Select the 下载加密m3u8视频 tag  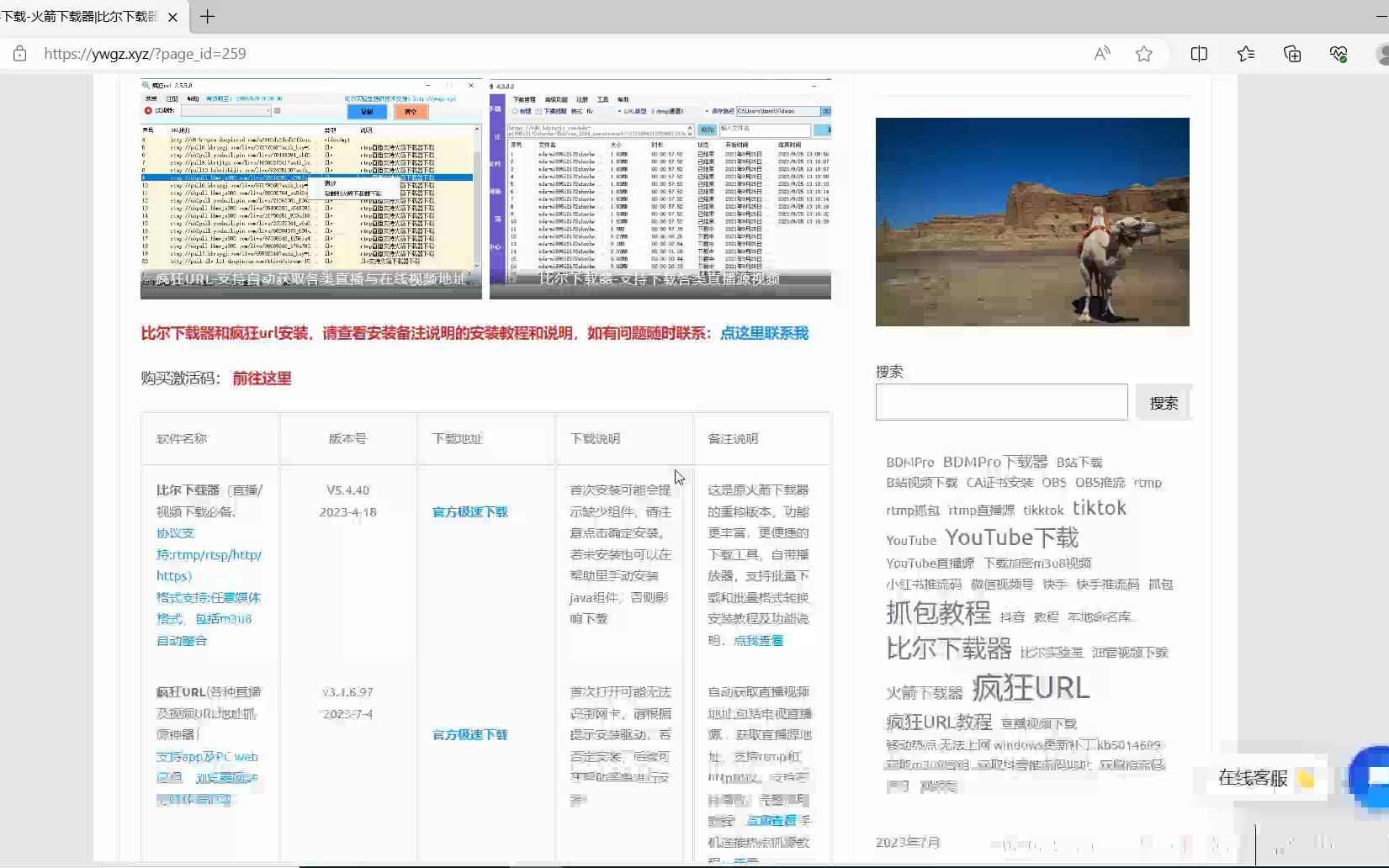point(1037,564)
